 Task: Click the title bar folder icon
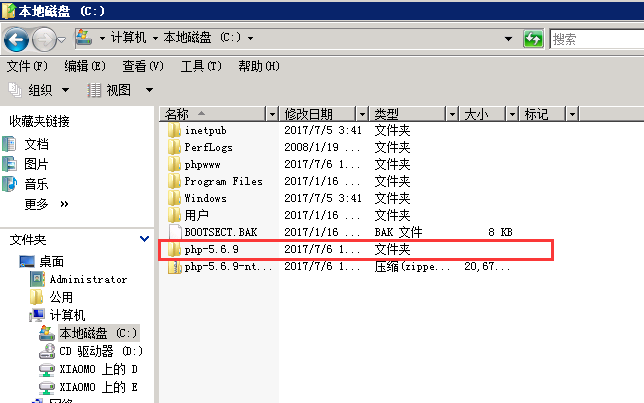point(9,11)
